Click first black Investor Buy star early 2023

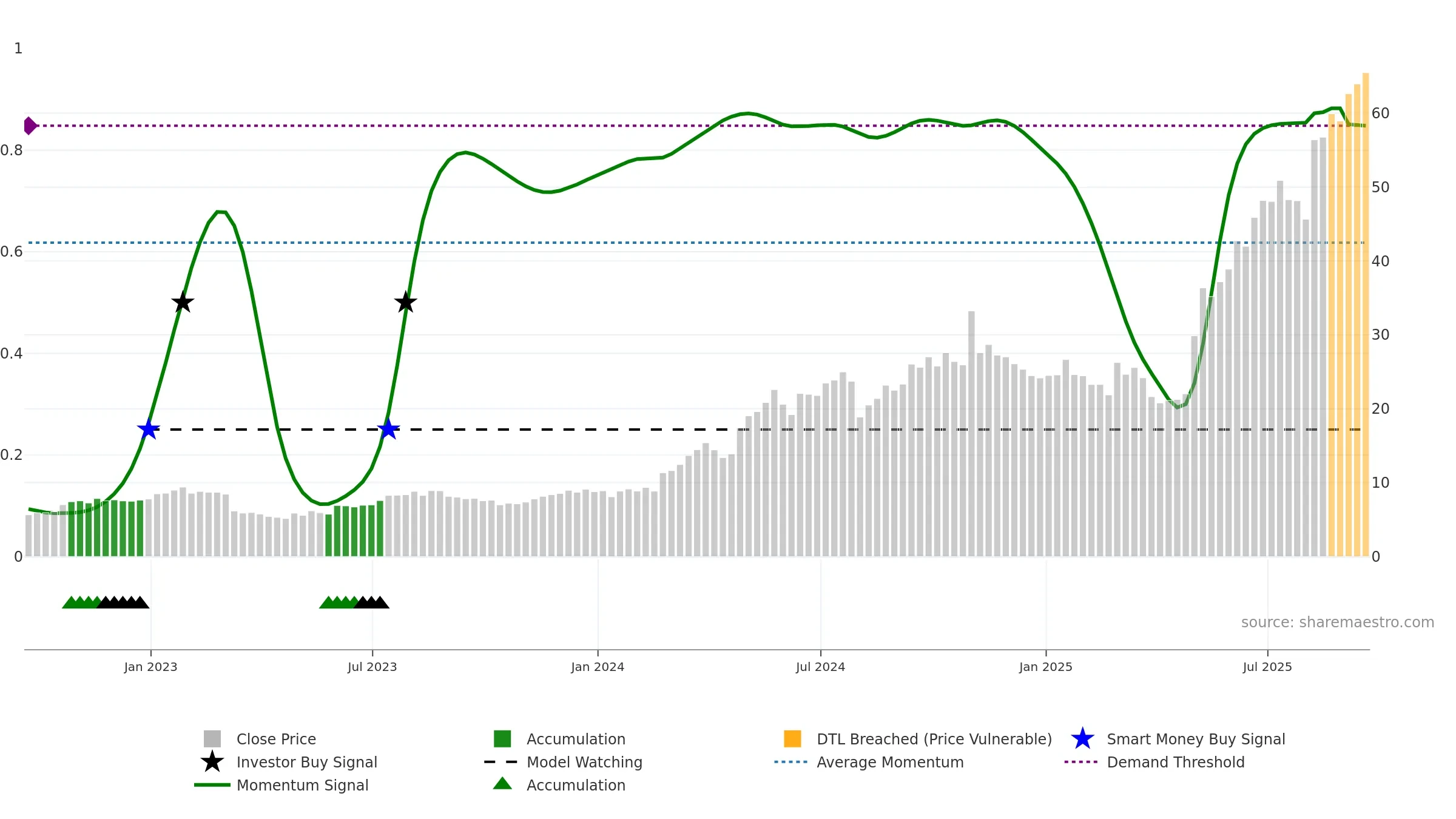pos(183,302)
